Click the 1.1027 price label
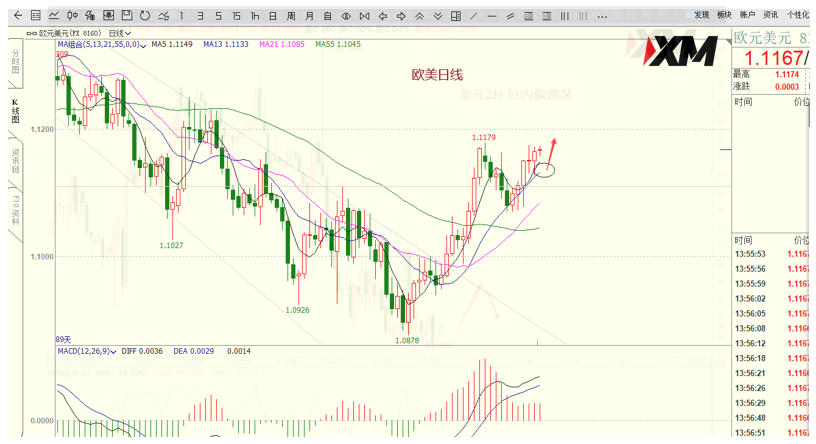816x444 pixels. [171, 245]
